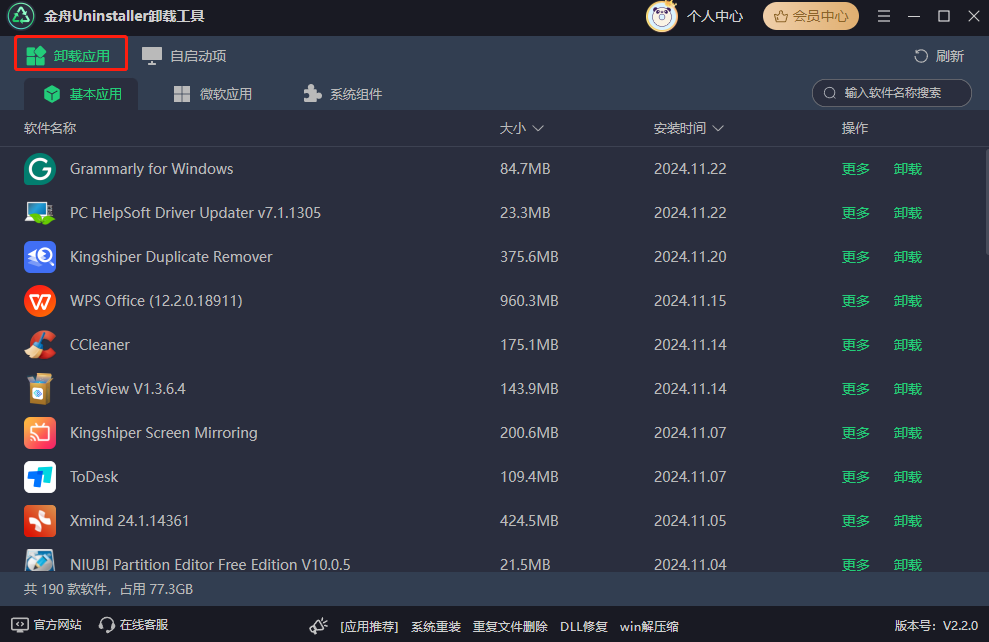Click the software list vertical scrollbar

point(986,202)
